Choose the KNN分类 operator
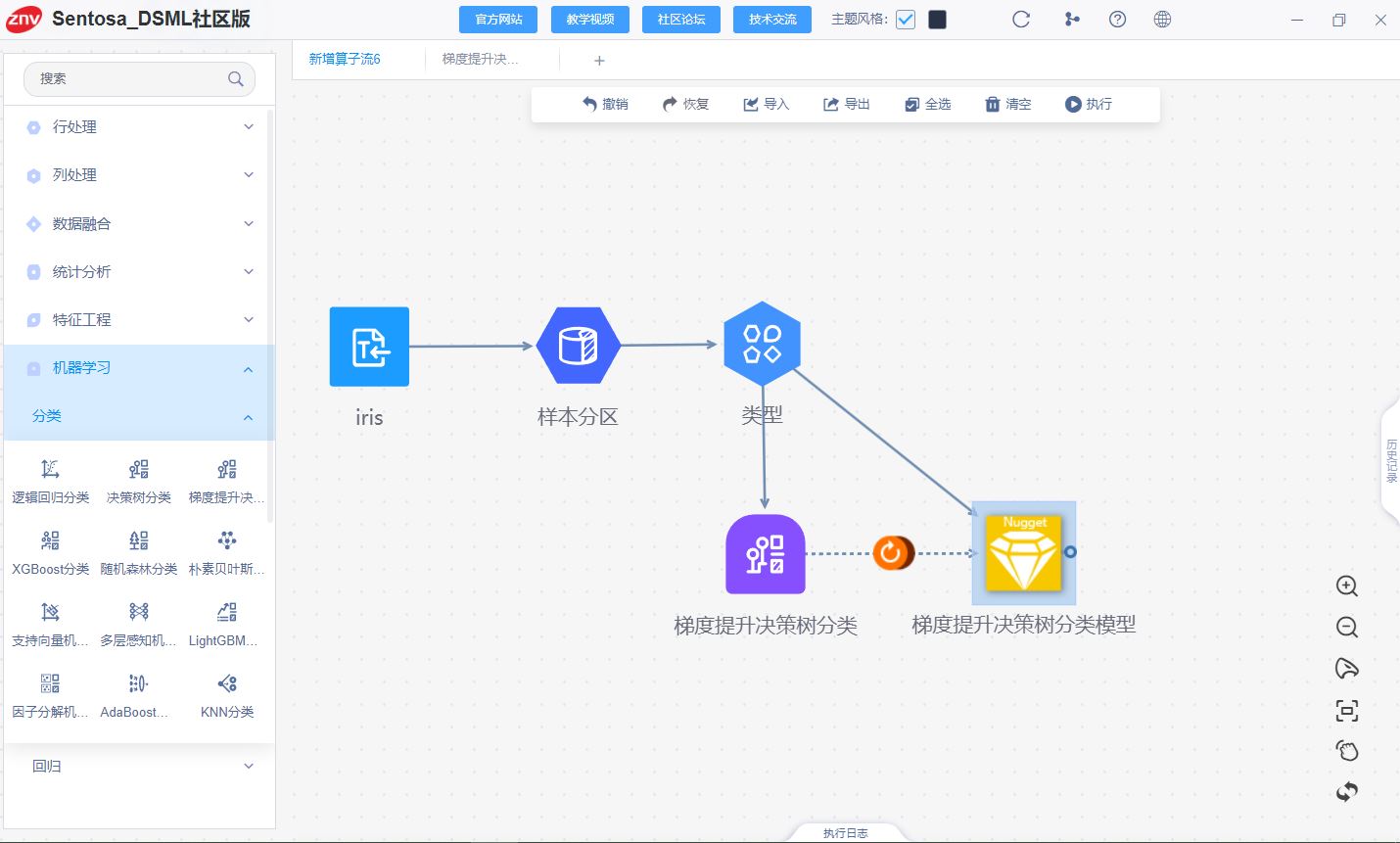1400x843 pixels. pyautogui.click(x=227, y=696)
